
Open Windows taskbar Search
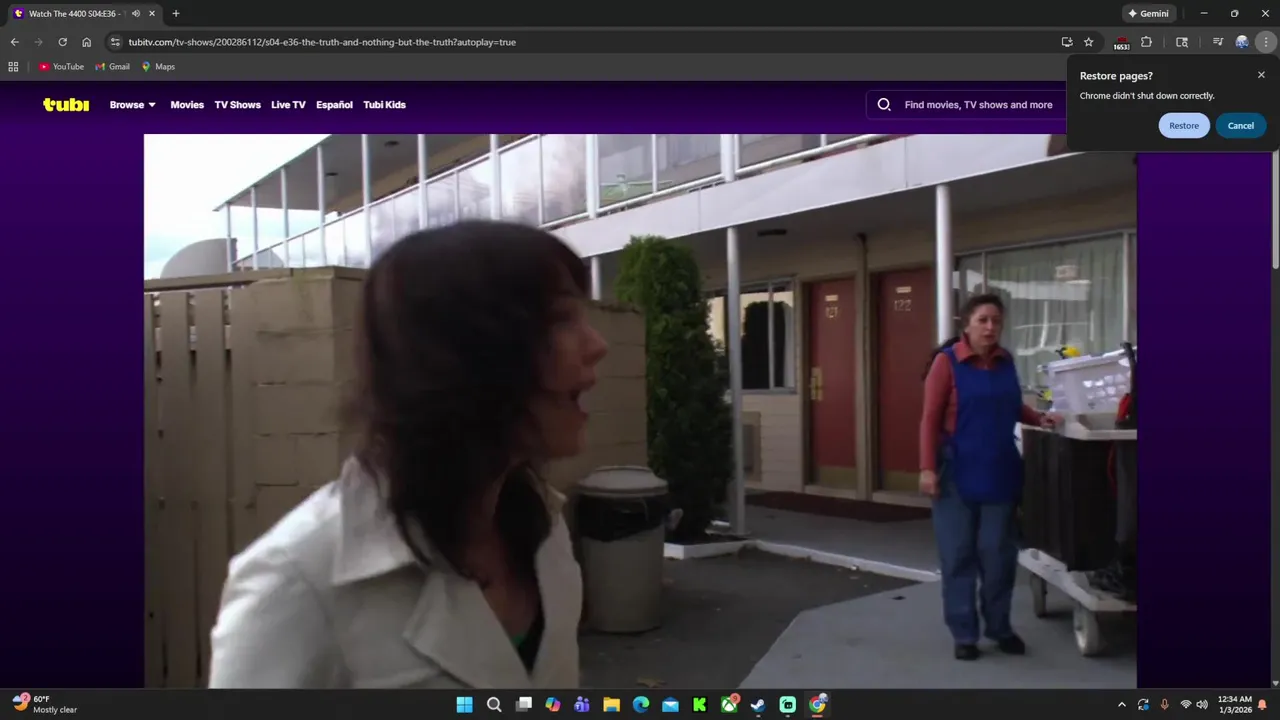coord(494,704)
